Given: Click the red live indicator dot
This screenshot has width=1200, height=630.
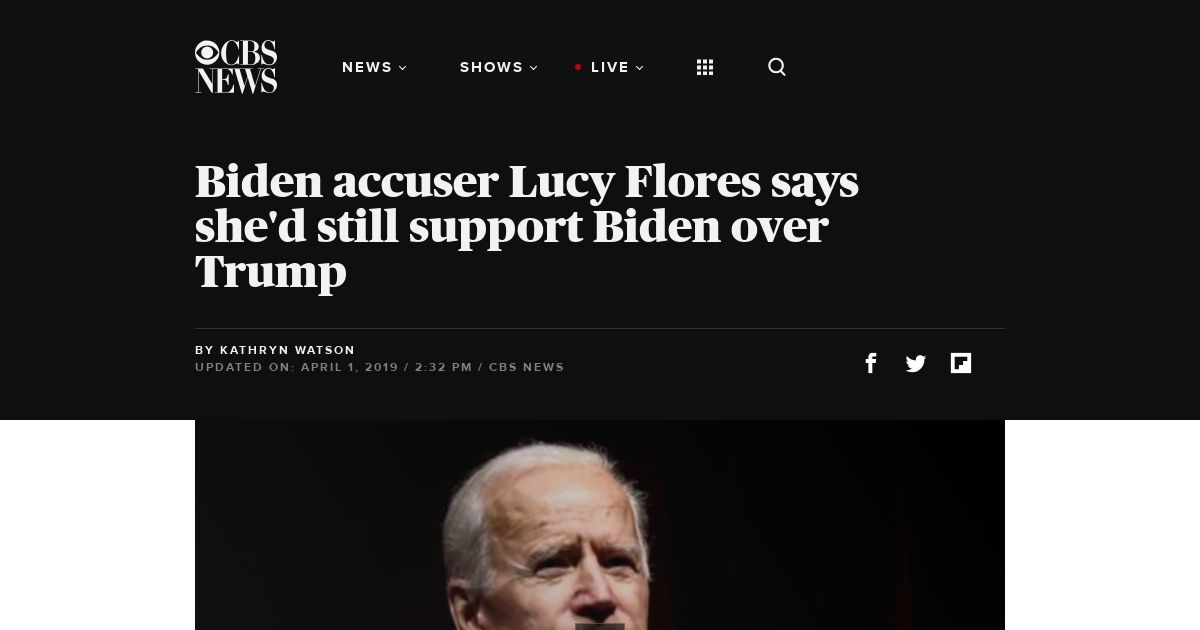Looking at the screenshot, I should pos(578,67).
